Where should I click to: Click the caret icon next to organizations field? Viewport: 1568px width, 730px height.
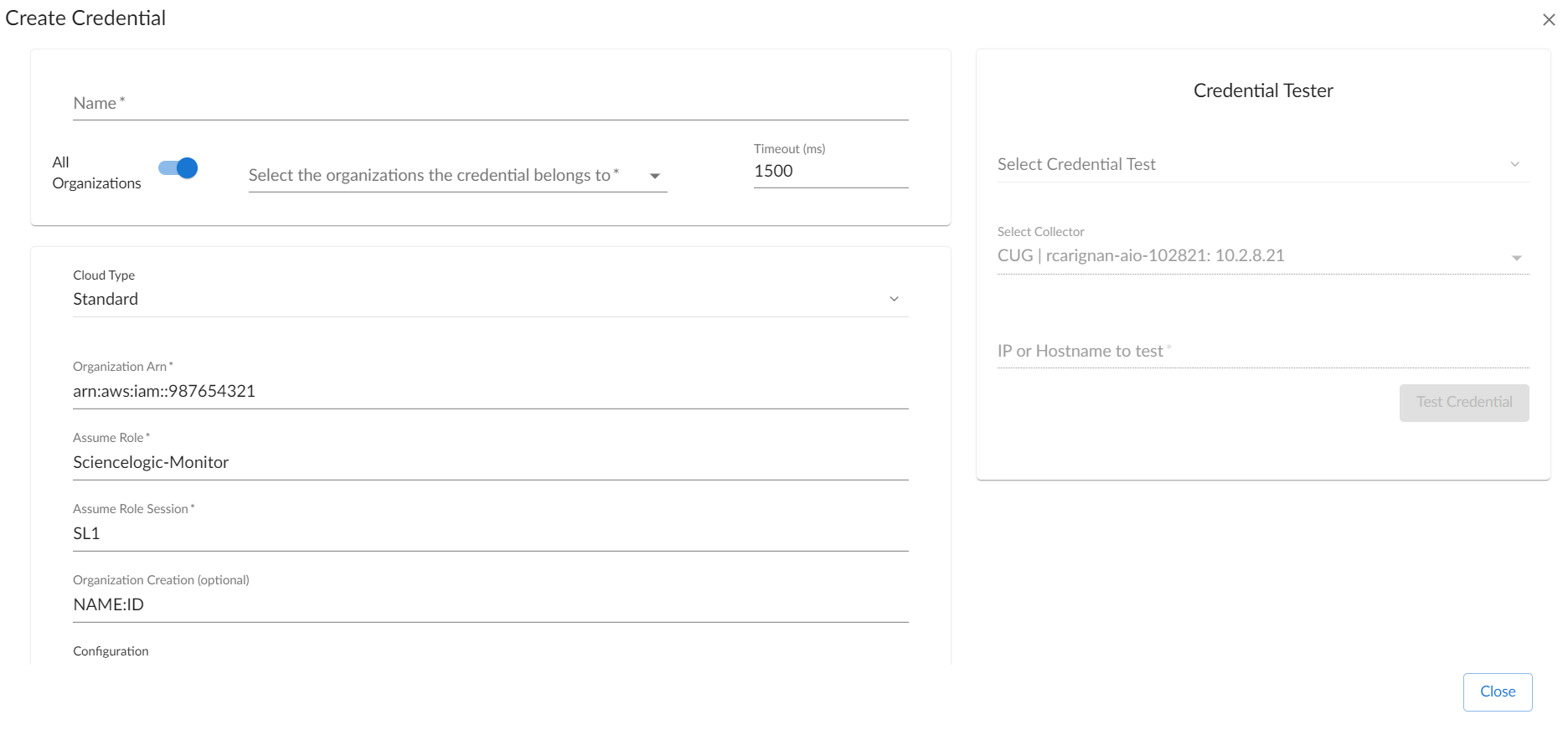tap(655, 176)
